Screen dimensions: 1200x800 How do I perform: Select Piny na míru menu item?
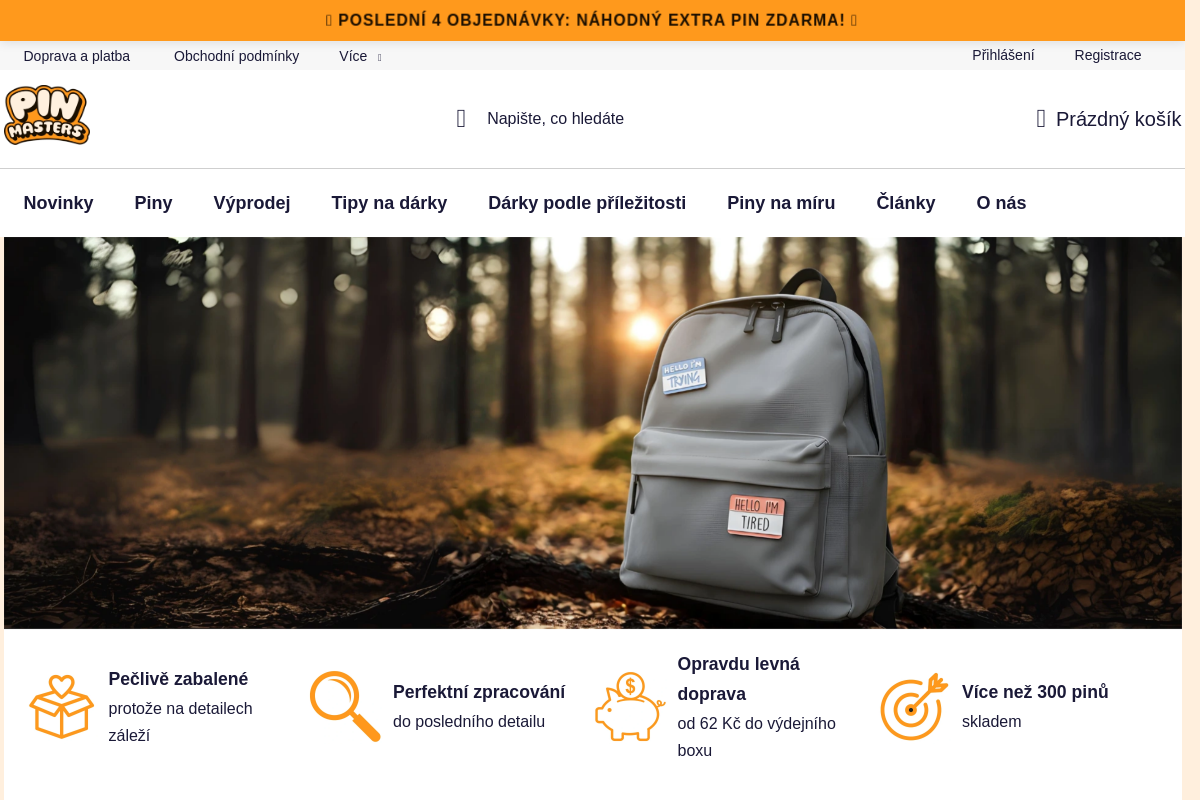click(x=781, y=203)
